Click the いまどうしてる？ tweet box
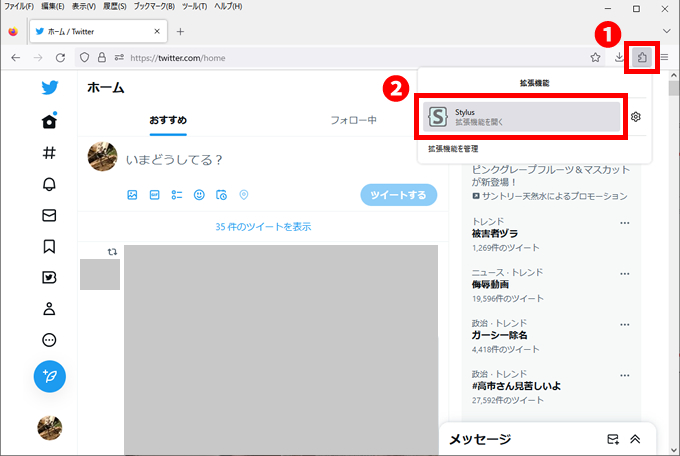680x456 pixels. point(175,160)
